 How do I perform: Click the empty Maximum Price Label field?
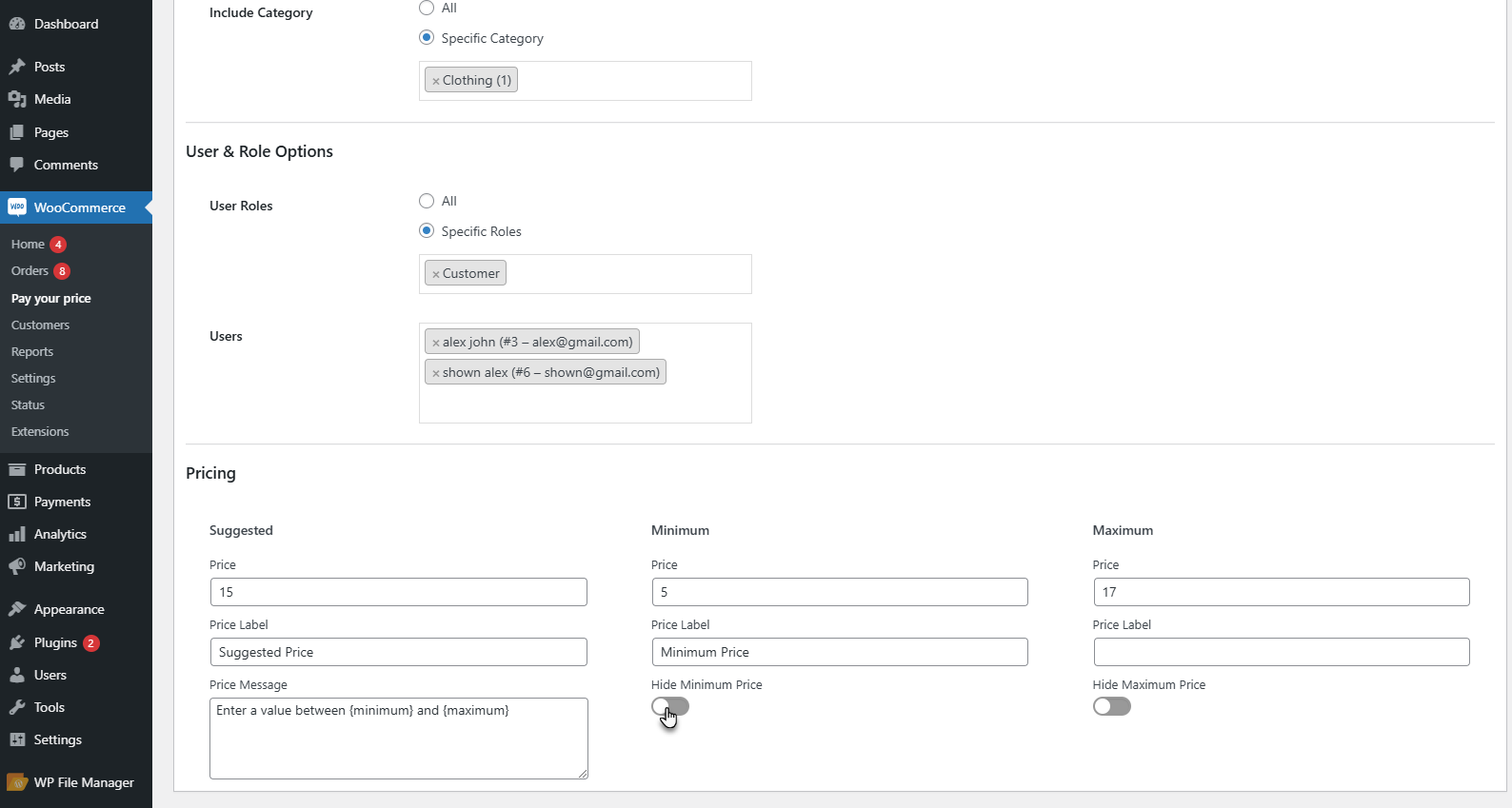1282,652
